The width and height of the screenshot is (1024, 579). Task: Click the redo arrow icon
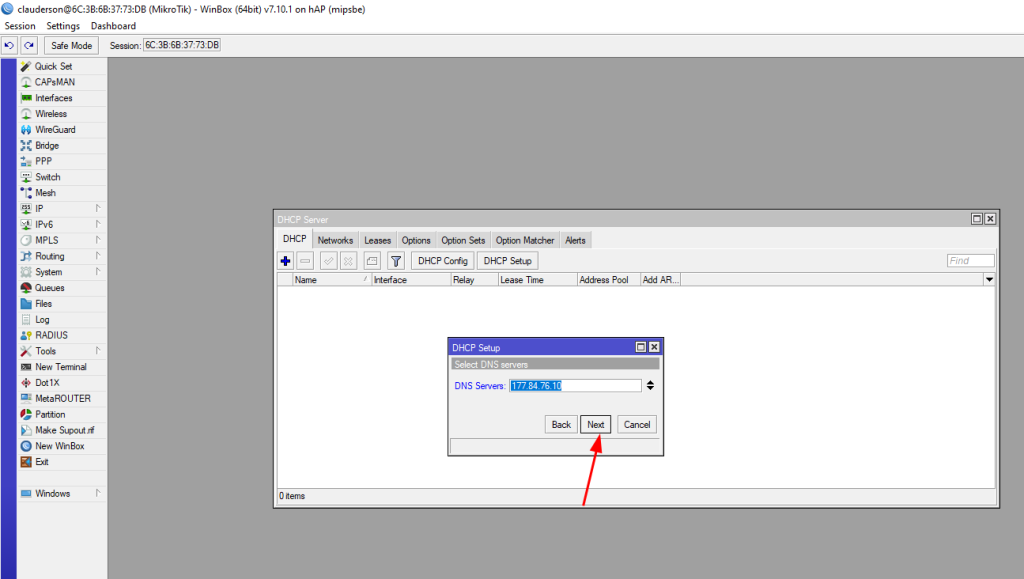pos(29,46)
